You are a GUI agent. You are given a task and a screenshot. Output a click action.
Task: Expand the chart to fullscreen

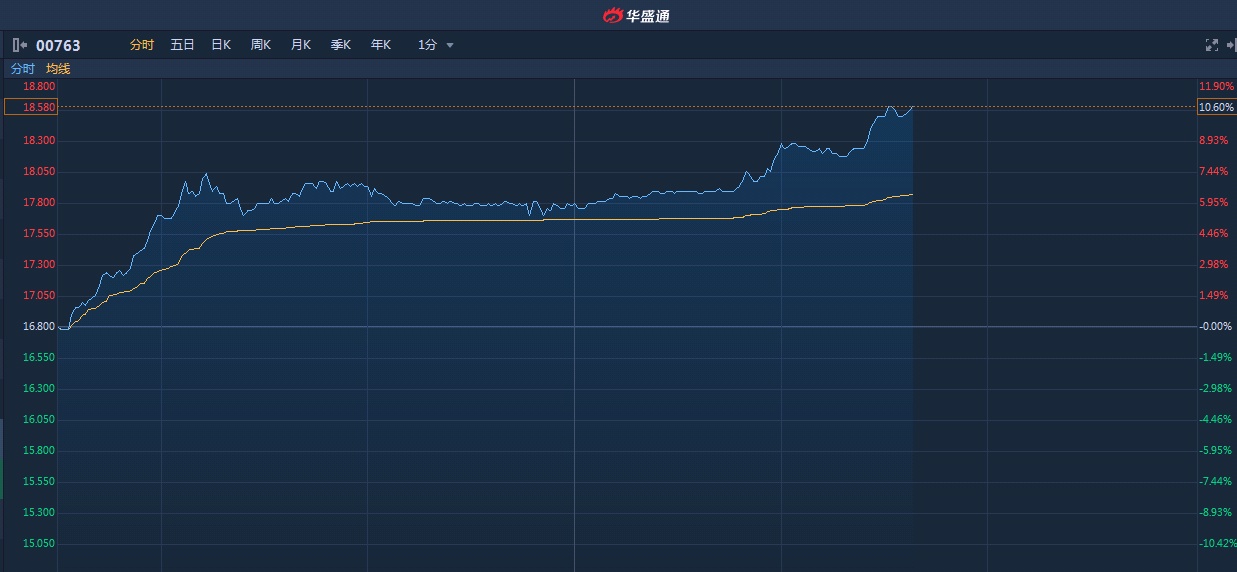point(1212,45)
